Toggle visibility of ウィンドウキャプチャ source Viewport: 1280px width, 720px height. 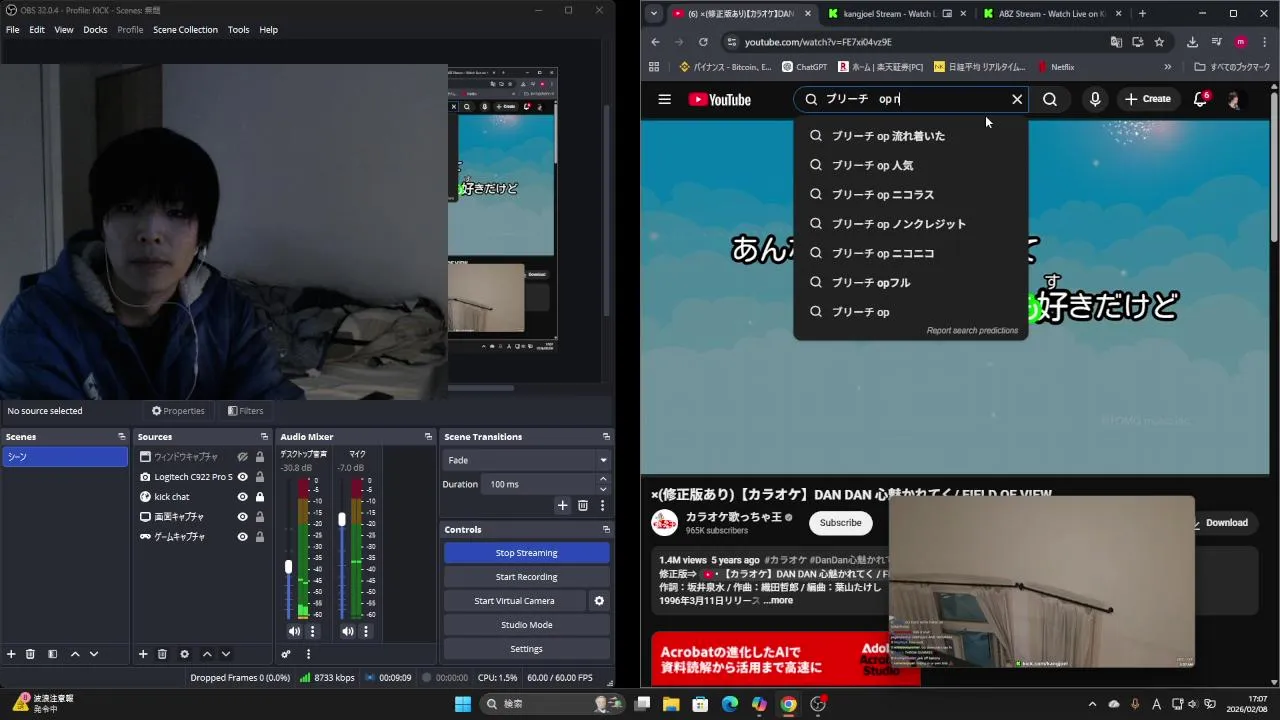(242, 457)
